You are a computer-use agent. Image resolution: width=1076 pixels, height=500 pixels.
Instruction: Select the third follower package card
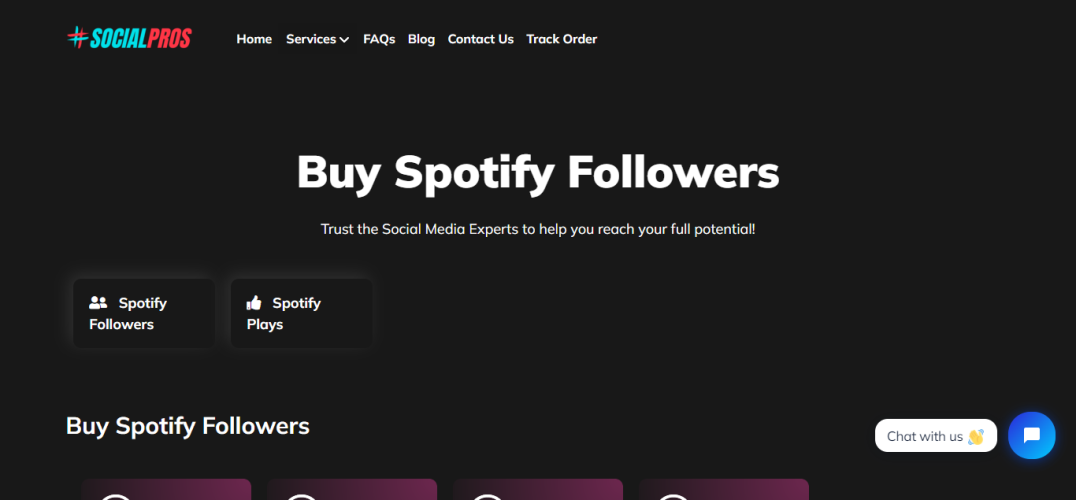click(537, 490)
